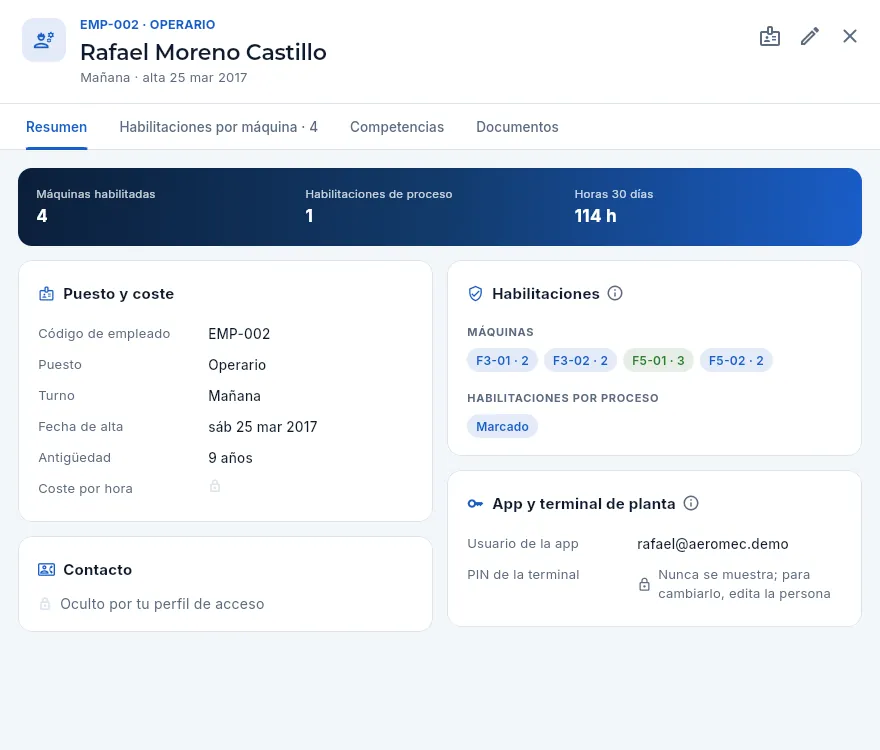Screen dimensions: 880x750
Task: Click the operator avatar icon beside the name
Action: point(44,40)
